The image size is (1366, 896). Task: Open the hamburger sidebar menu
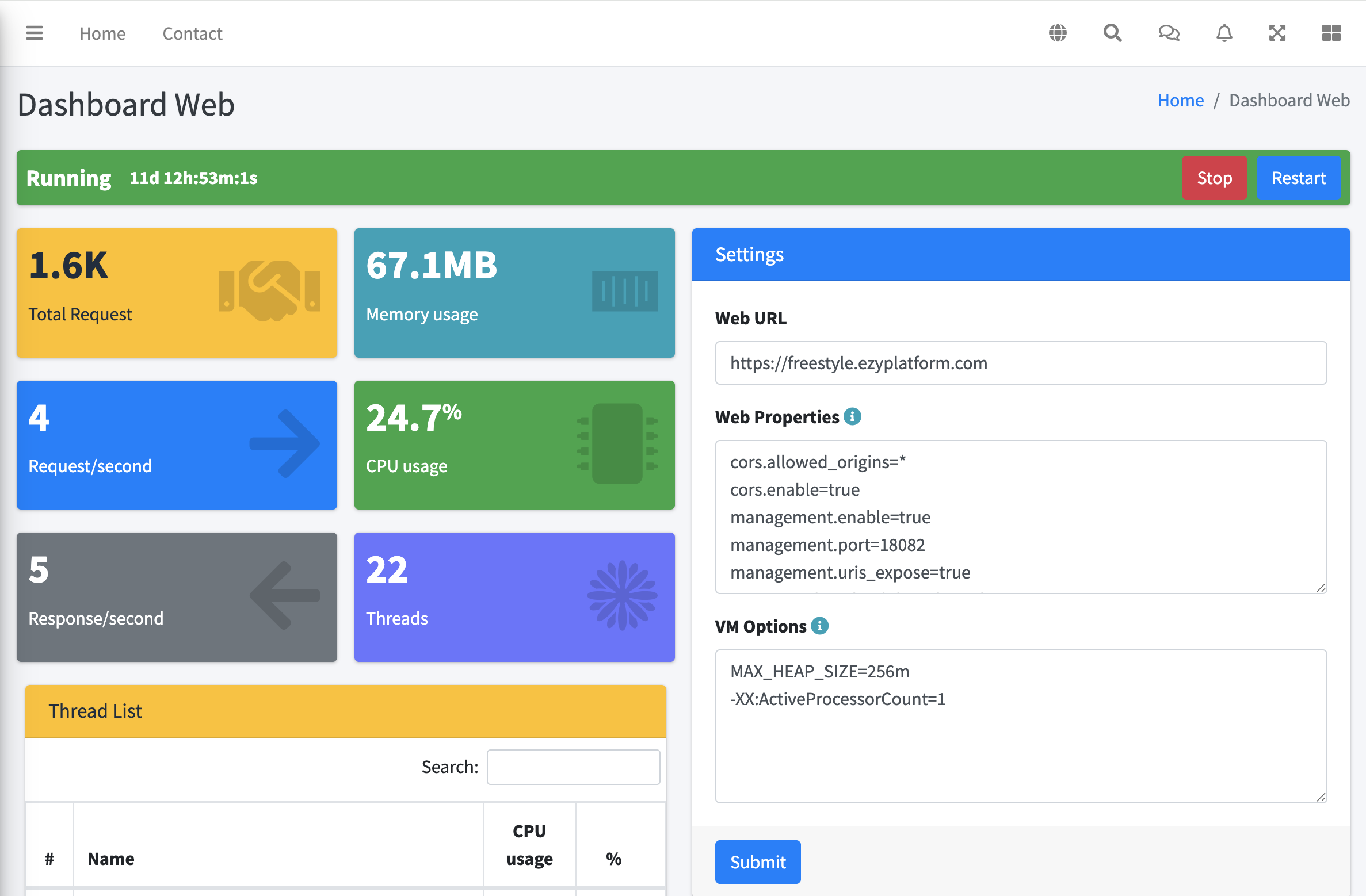(35, 33)
